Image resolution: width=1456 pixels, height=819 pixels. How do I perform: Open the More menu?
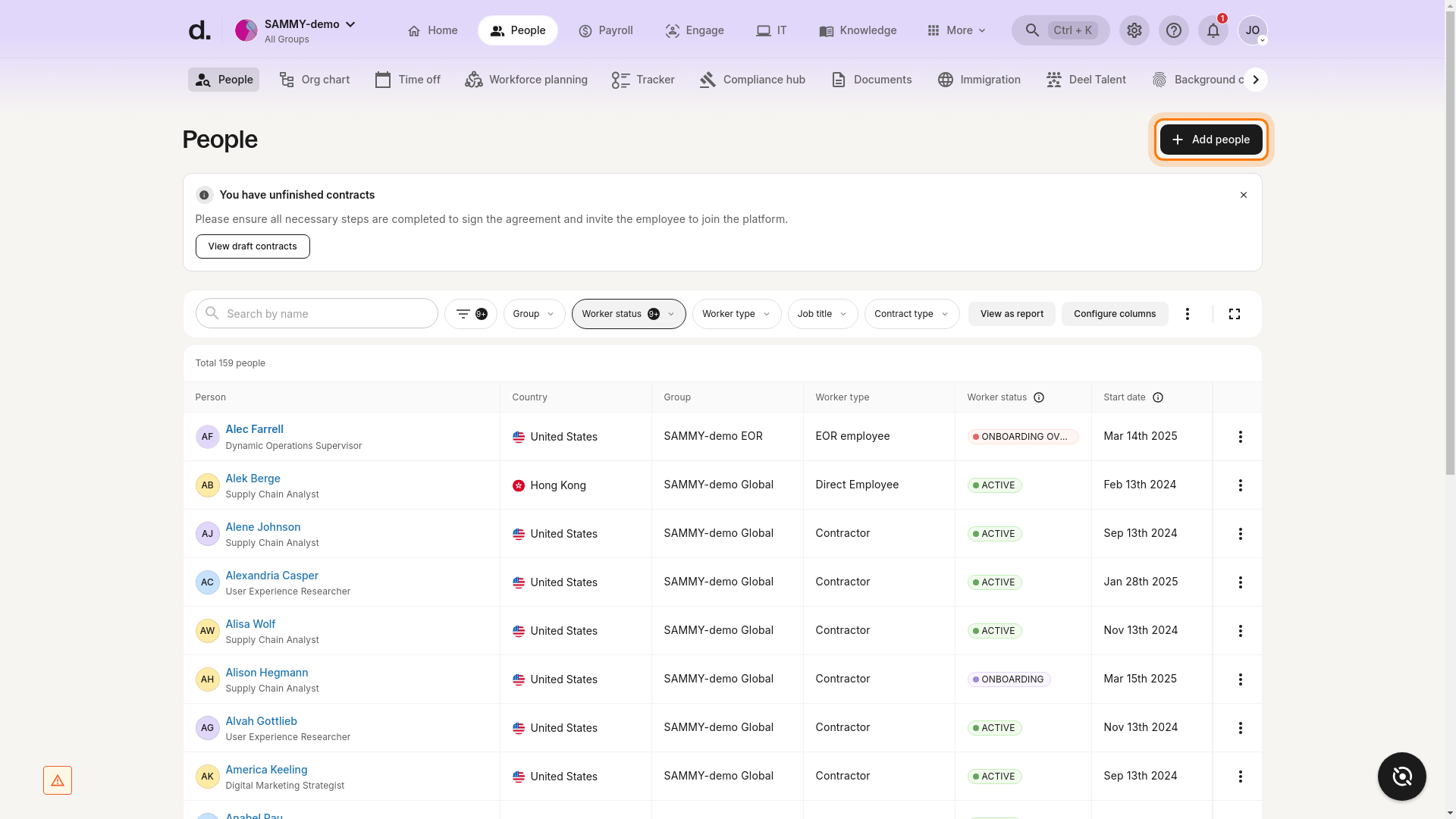click(x=956, y=30)
